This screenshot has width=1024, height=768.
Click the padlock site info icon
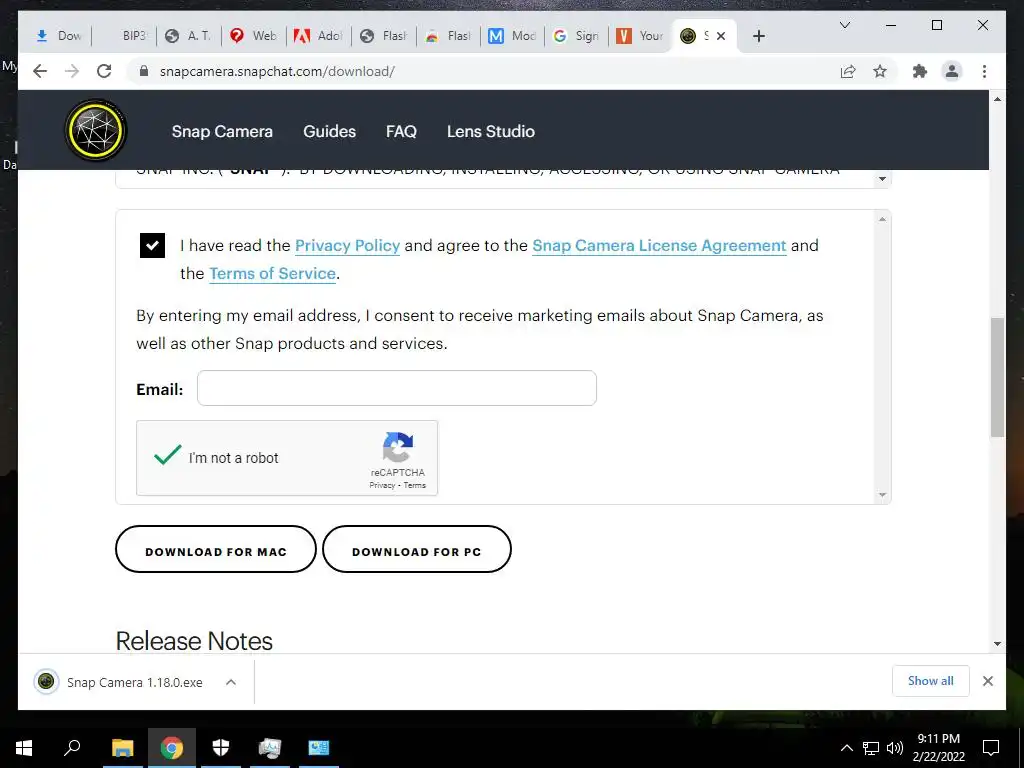tap(144, 71)
